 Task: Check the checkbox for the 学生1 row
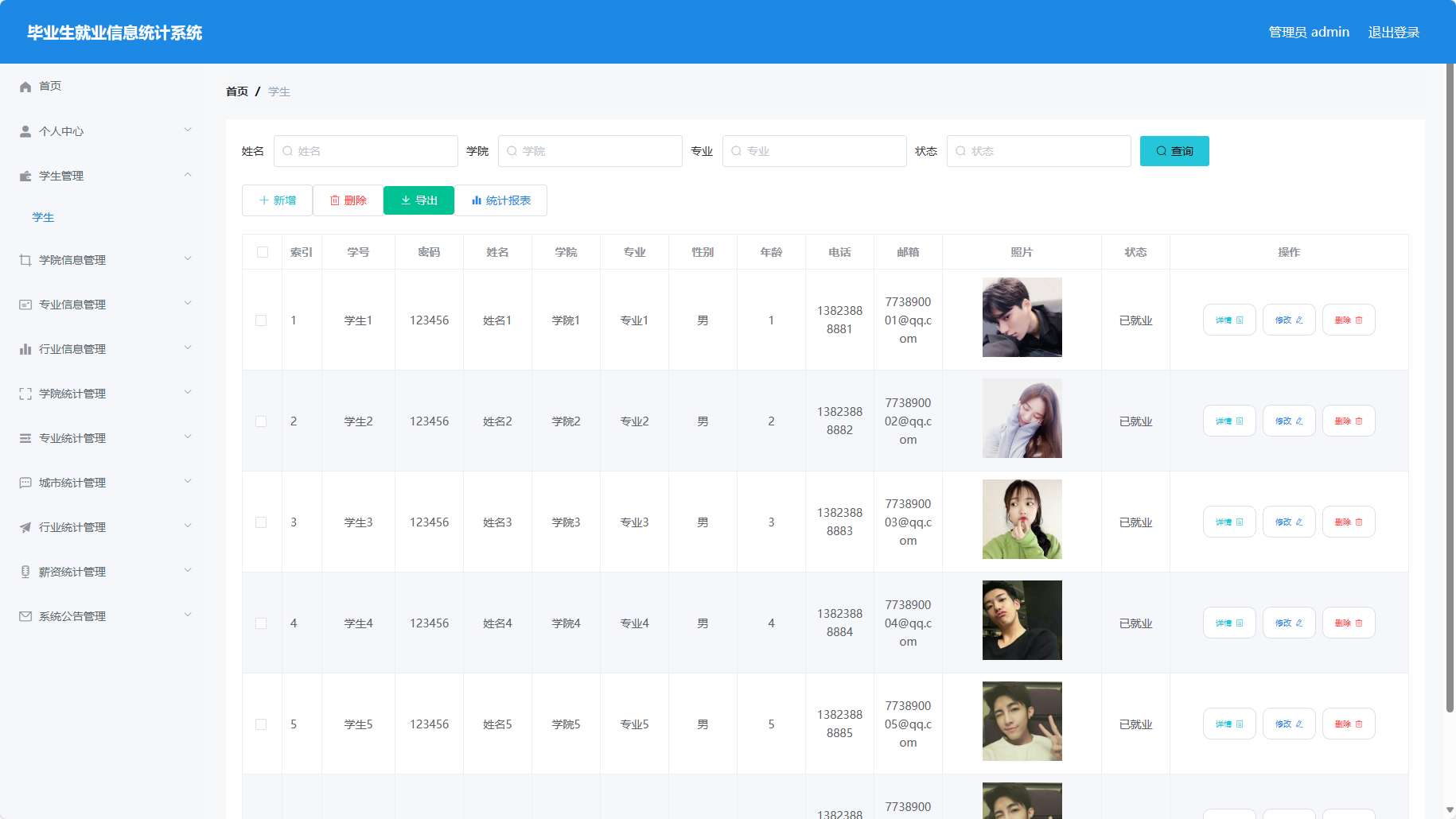point(261,320)
